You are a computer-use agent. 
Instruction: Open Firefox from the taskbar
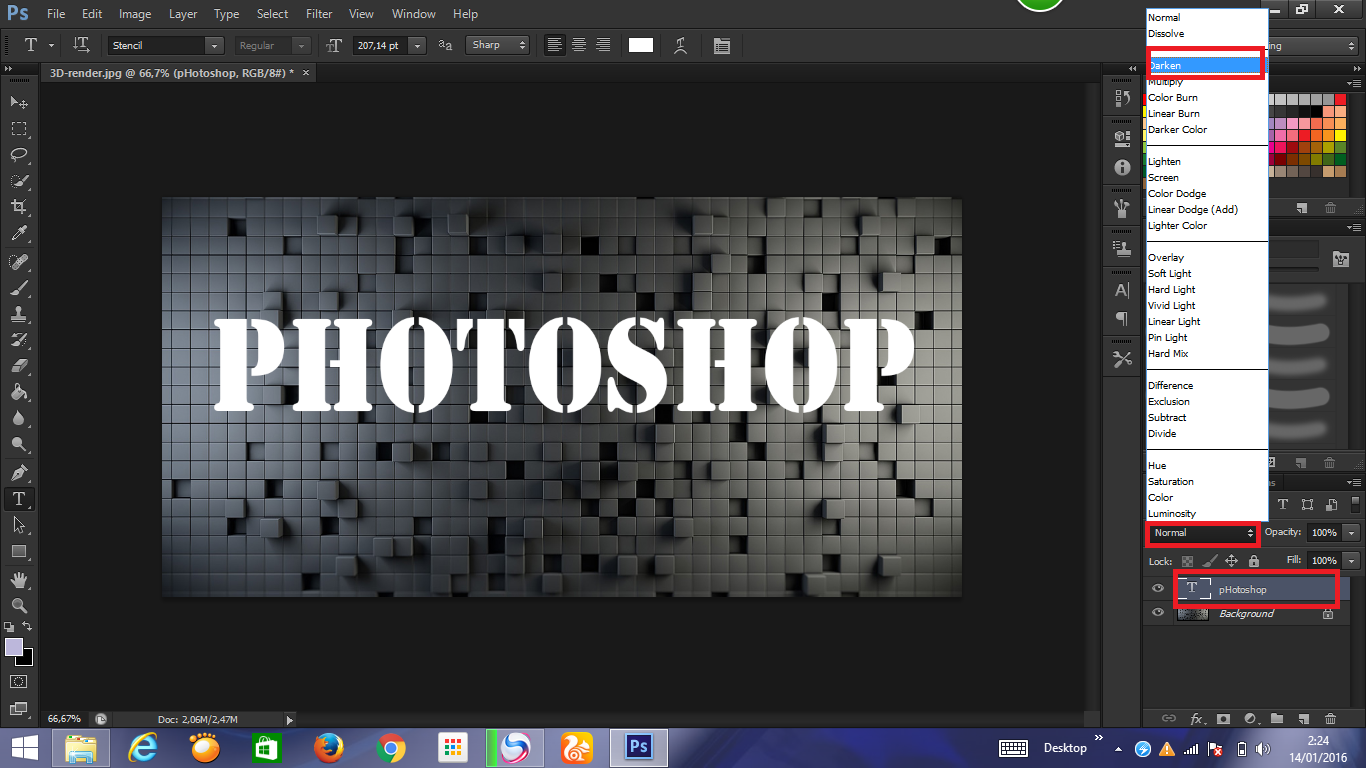coord(328,747)
